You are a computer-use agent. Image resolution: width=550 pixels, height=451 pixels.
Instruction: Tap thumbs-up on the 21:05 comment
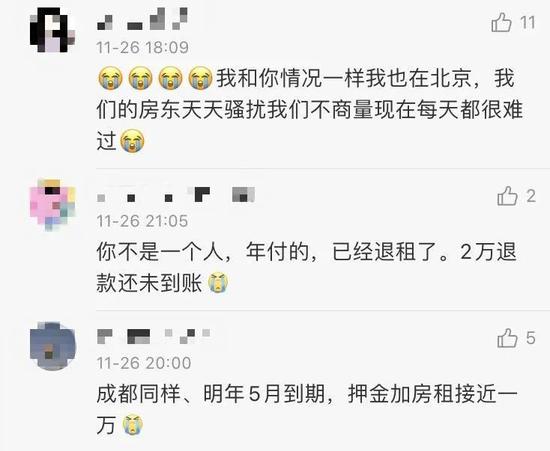[507, 196]
